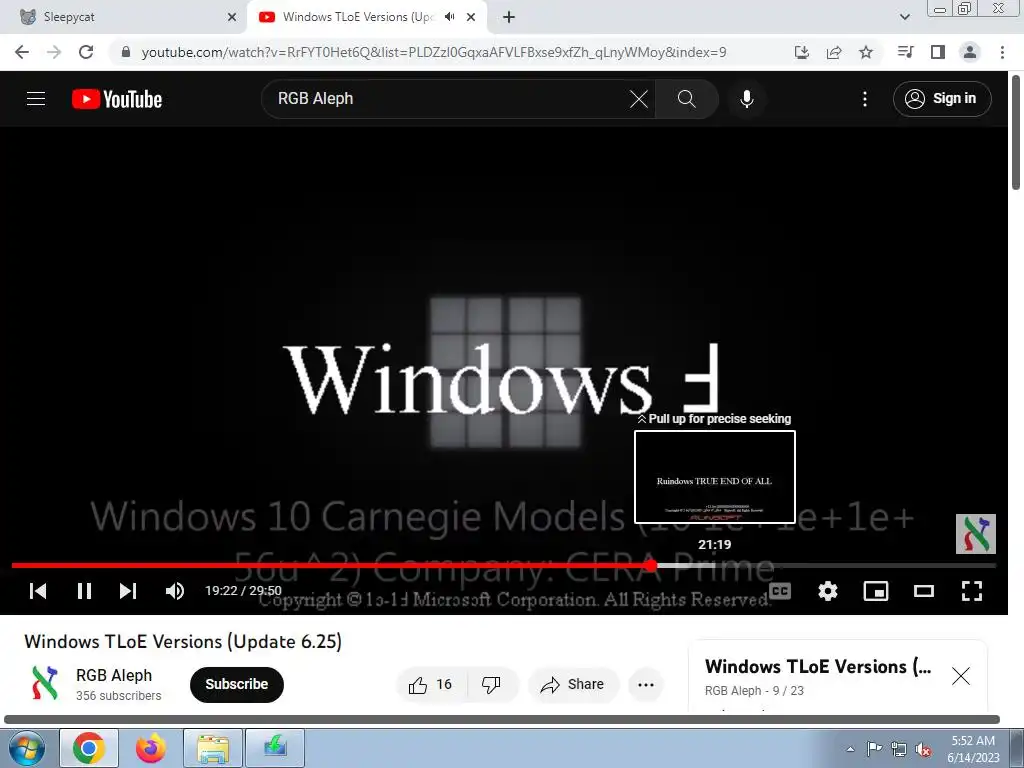Open the YouTube hamburger guide menu
Screen dimensions: 1024x768
tap(36, 99)
